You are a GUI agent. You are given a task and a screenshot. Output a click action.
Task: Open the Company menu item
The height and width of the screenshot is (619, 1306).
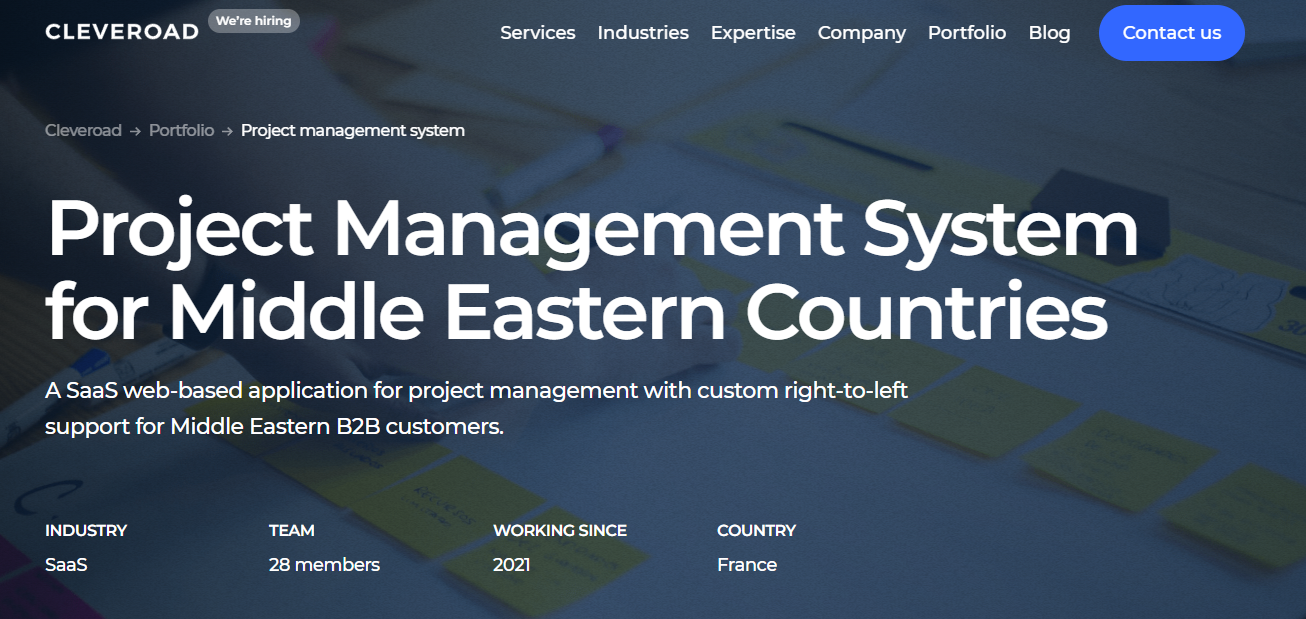coord(861,32)
